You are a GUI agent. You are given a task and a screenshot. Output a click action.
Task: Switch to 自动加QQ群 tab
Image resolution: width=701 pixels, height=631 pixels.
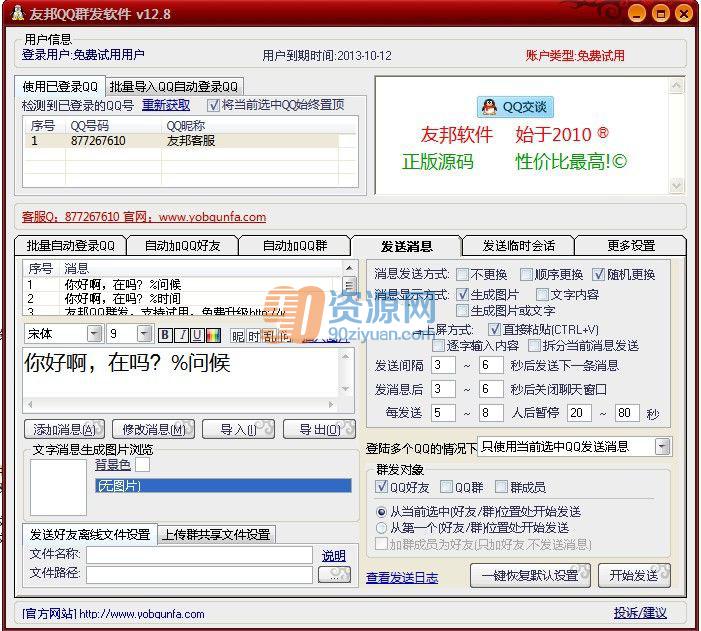coord(295,246)
